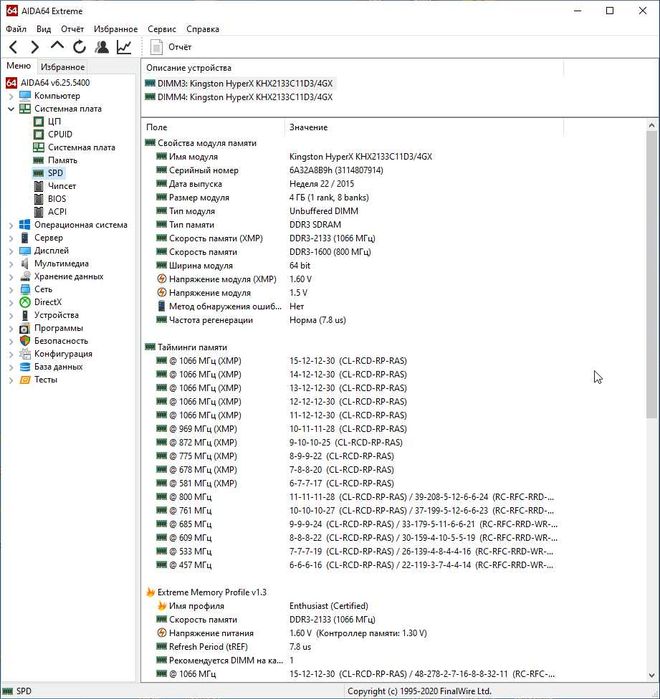660x699 pixels.
Task: Open the Сервис menu
Action: [162, 29]
